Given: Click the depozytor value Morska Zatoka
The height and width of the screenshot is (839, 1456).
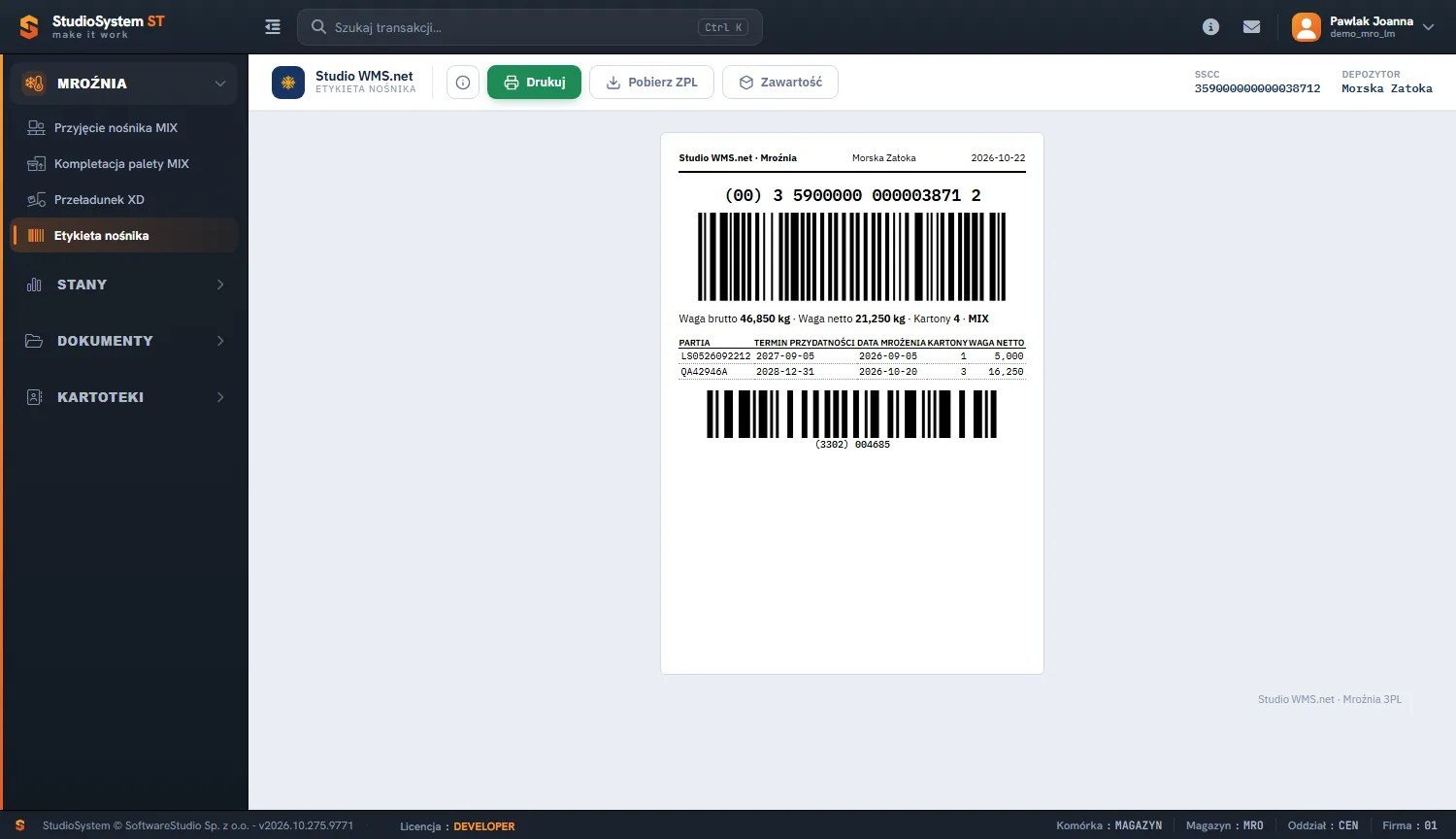Looking at the screenshot, I should 1387,88.
